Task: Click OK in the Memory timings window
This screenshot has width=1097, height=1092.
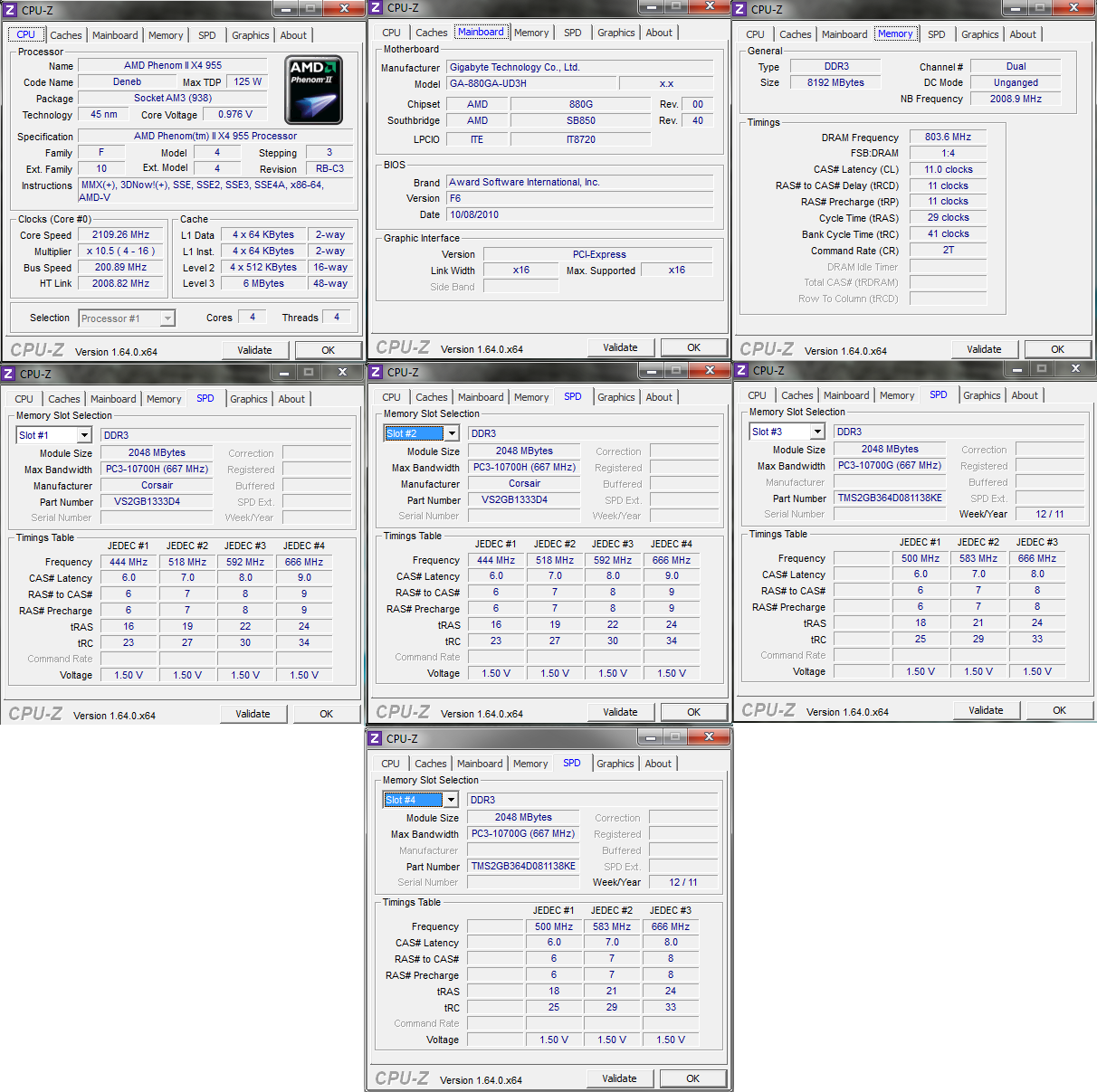Action: coord(1058,349)
